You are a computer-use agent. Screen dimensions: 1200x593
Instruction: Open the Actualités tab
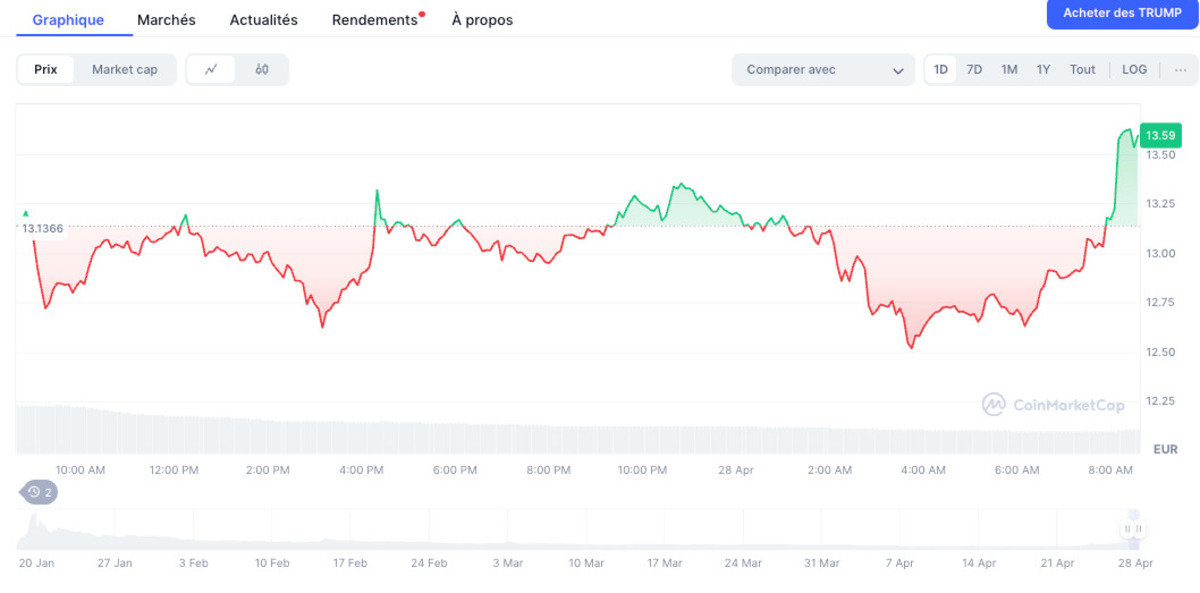264,20
